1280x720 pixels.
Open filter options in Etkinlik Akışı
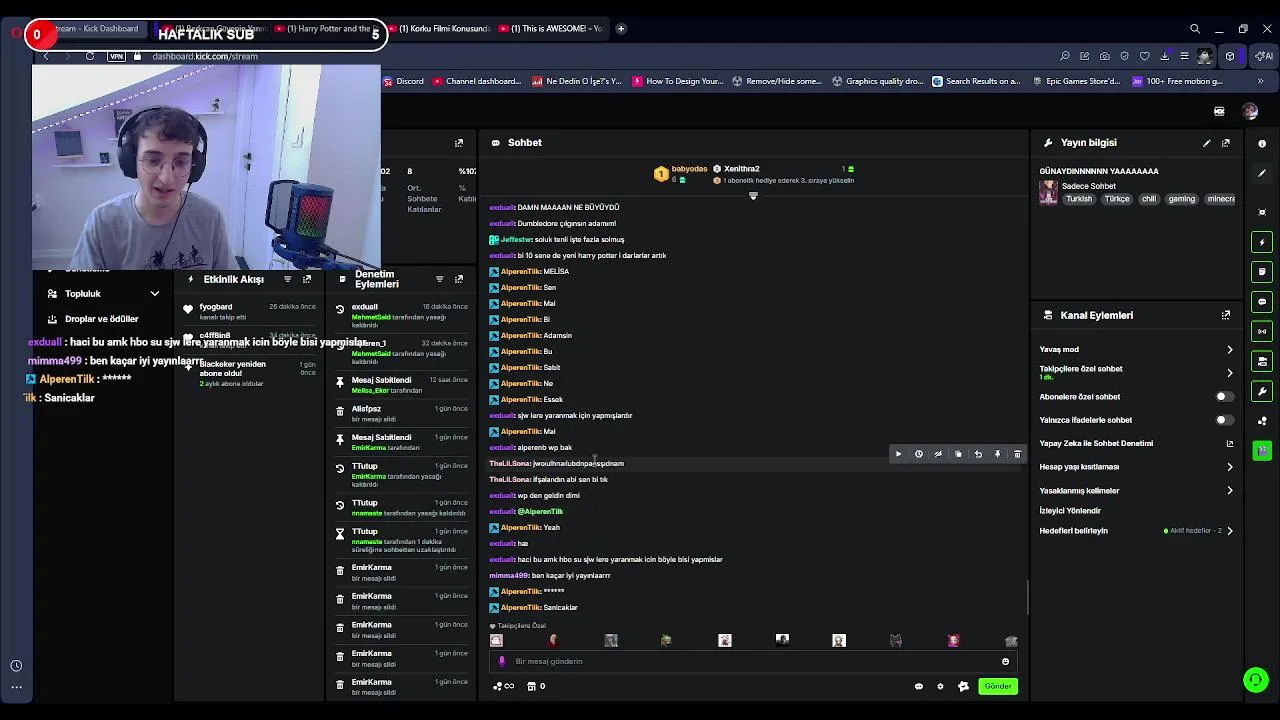click(x=287, y=279)
